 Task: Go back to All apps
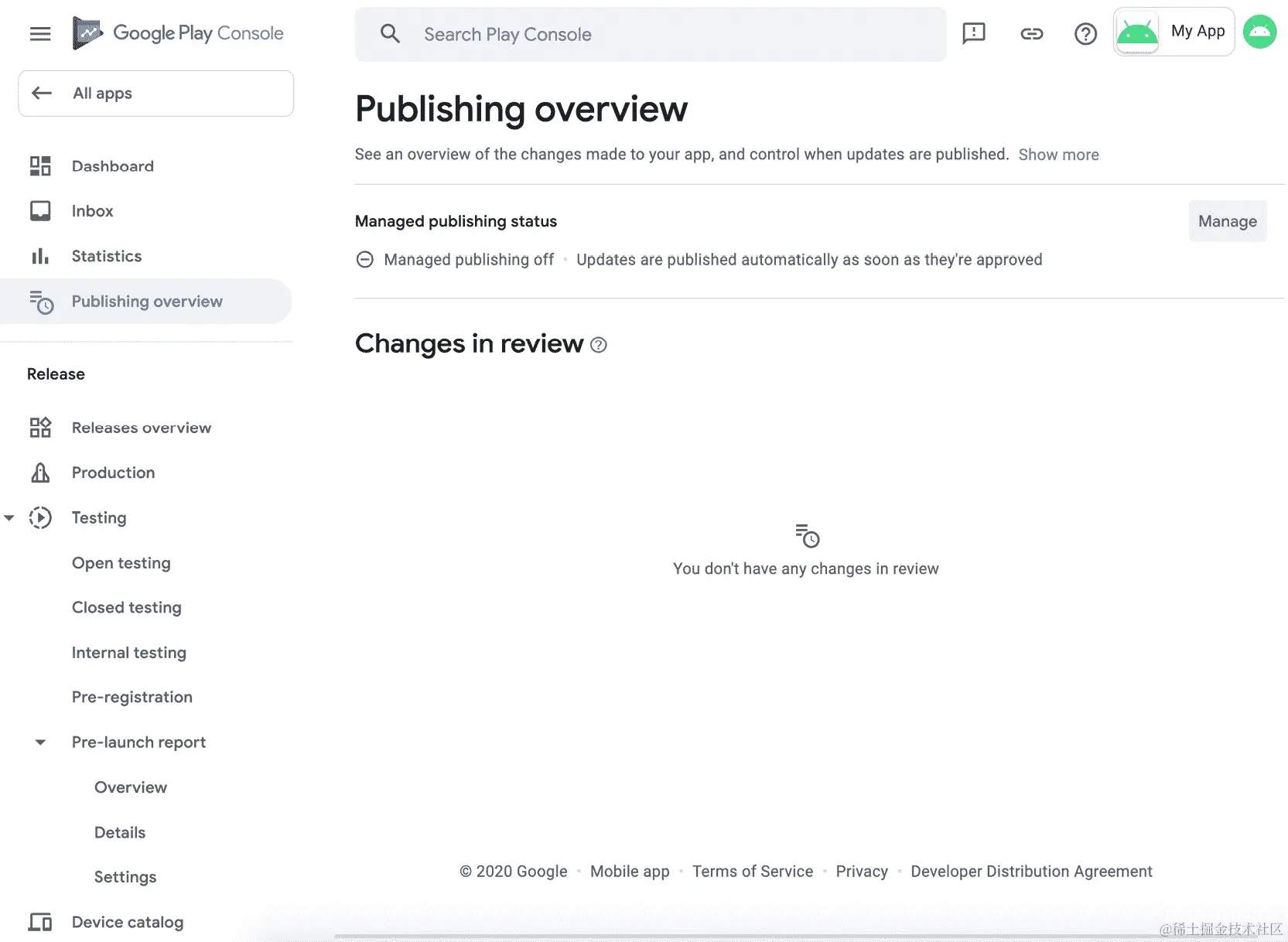155,94
